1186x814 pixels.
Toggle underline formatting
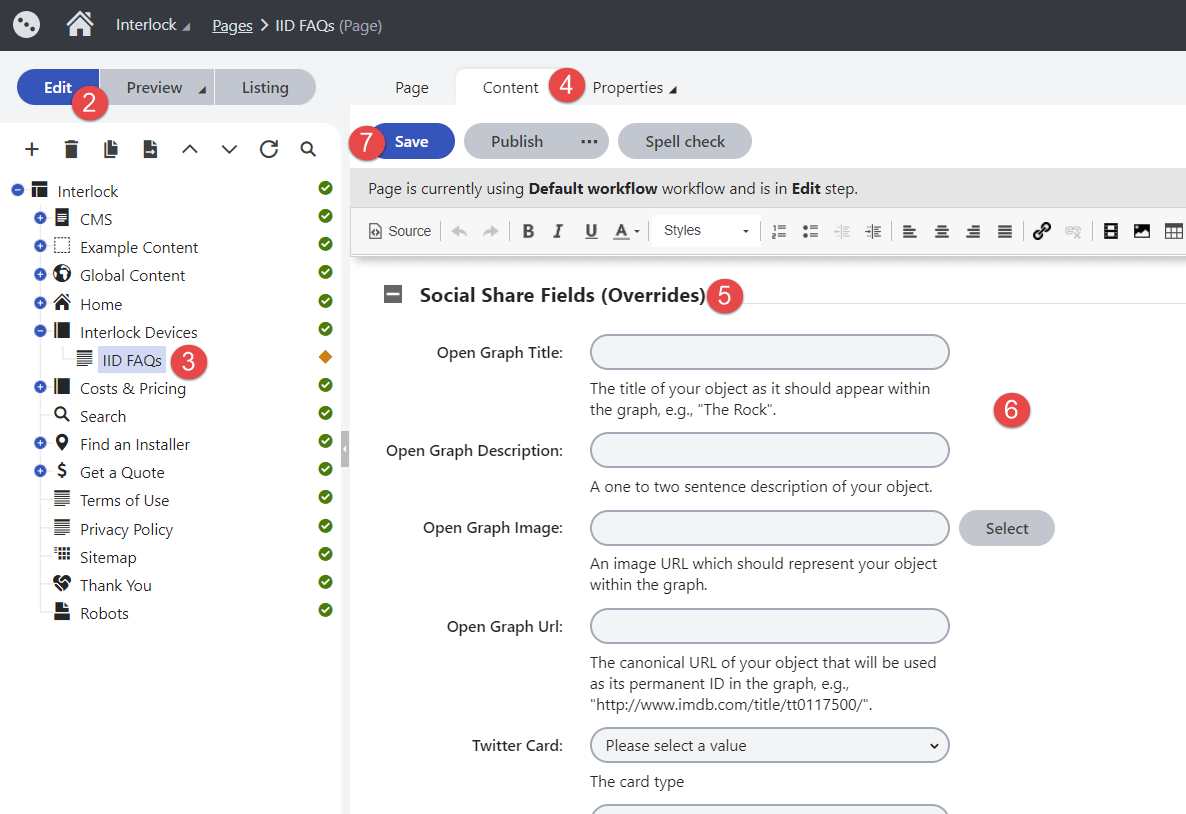tap(591, 231)
